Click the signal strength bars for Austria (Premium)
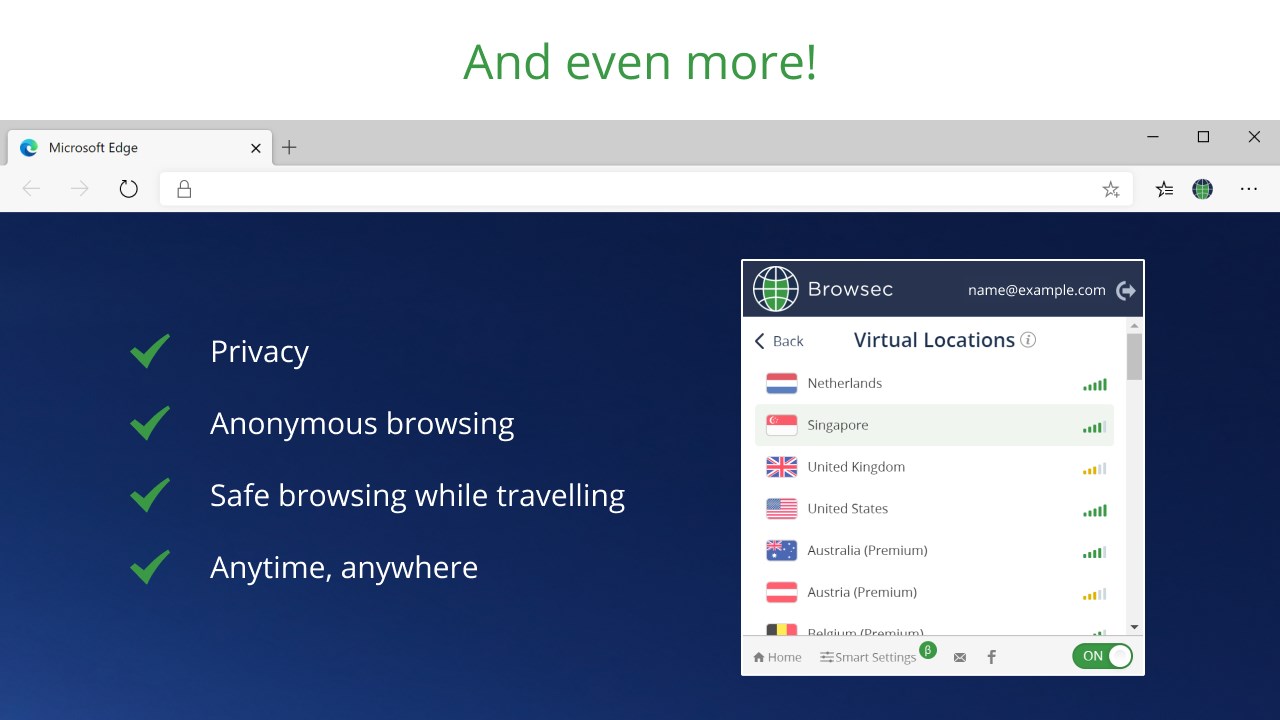The height and width of the screenshot is (720, 1280). pyautogui.click(x=1095, y=594)
